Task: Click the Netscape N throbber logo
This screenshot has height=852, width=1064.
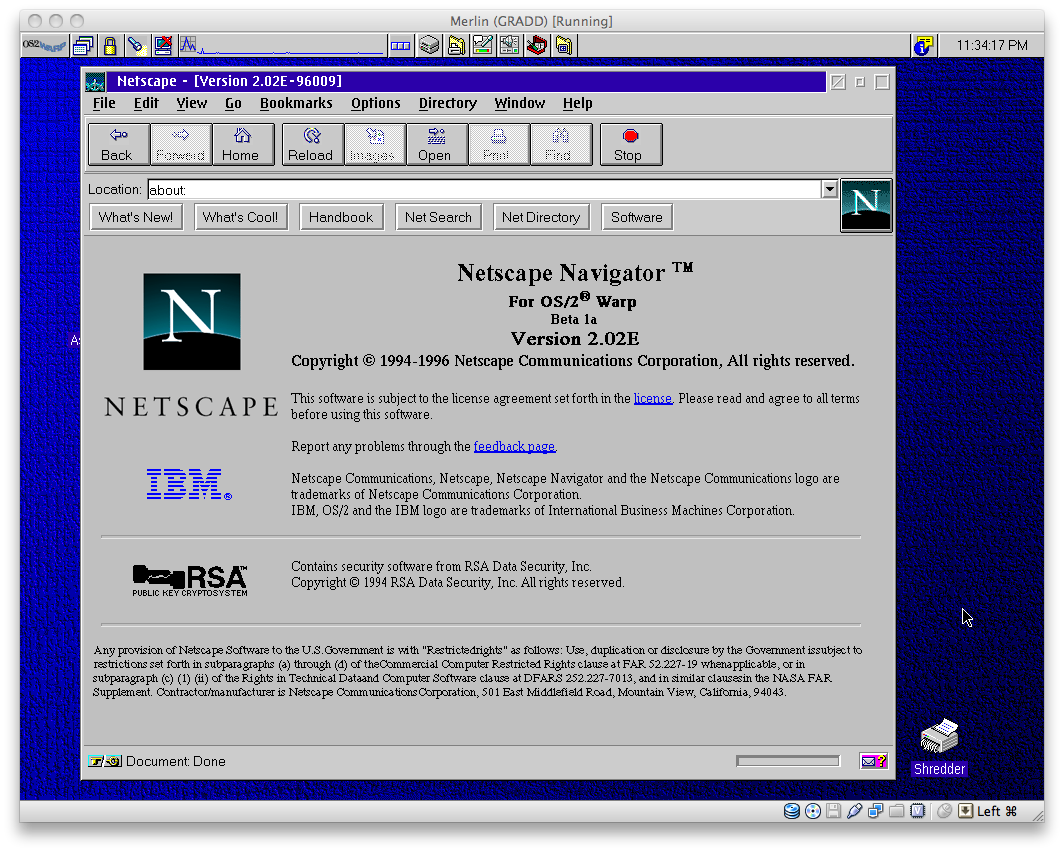Action: pos(866,206)
